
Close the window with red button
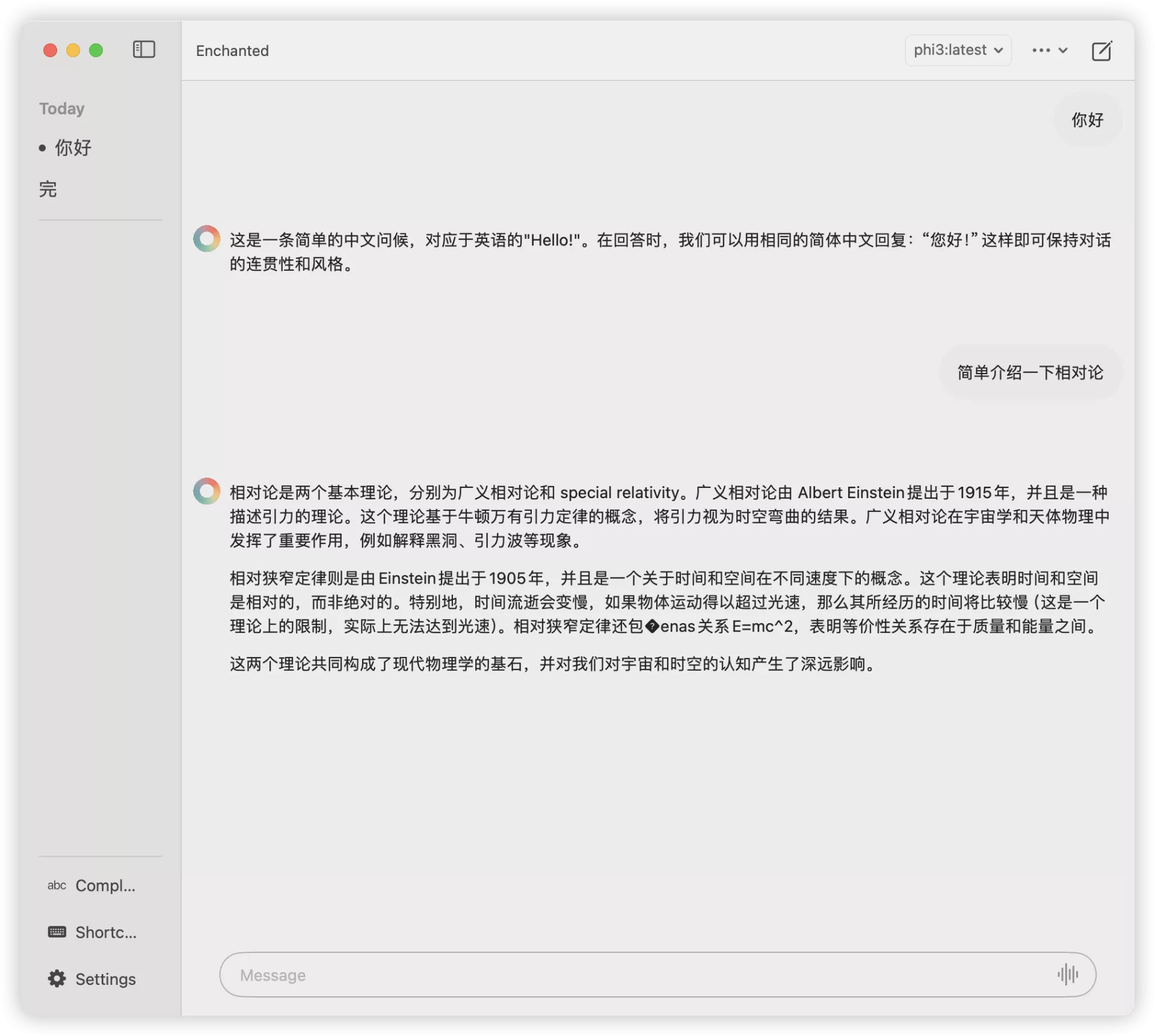click(51, 50)
